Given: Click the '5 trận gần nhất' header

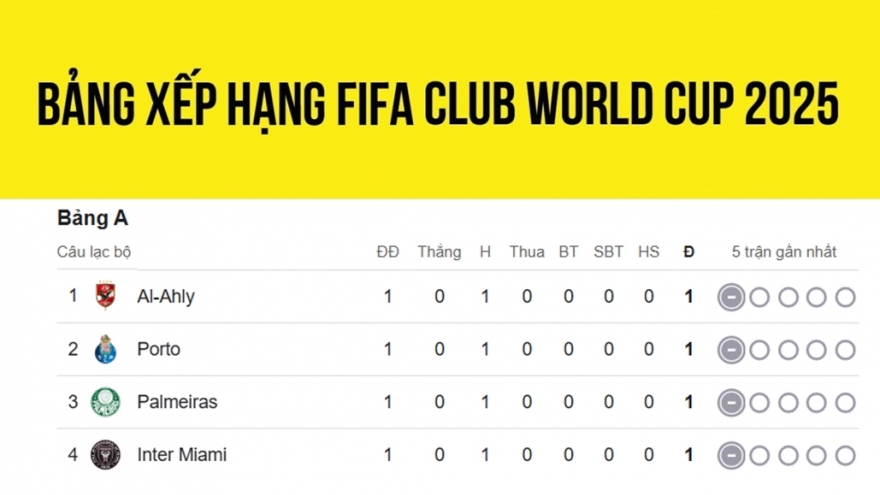Looking at the screenshot, I should 784,252.
